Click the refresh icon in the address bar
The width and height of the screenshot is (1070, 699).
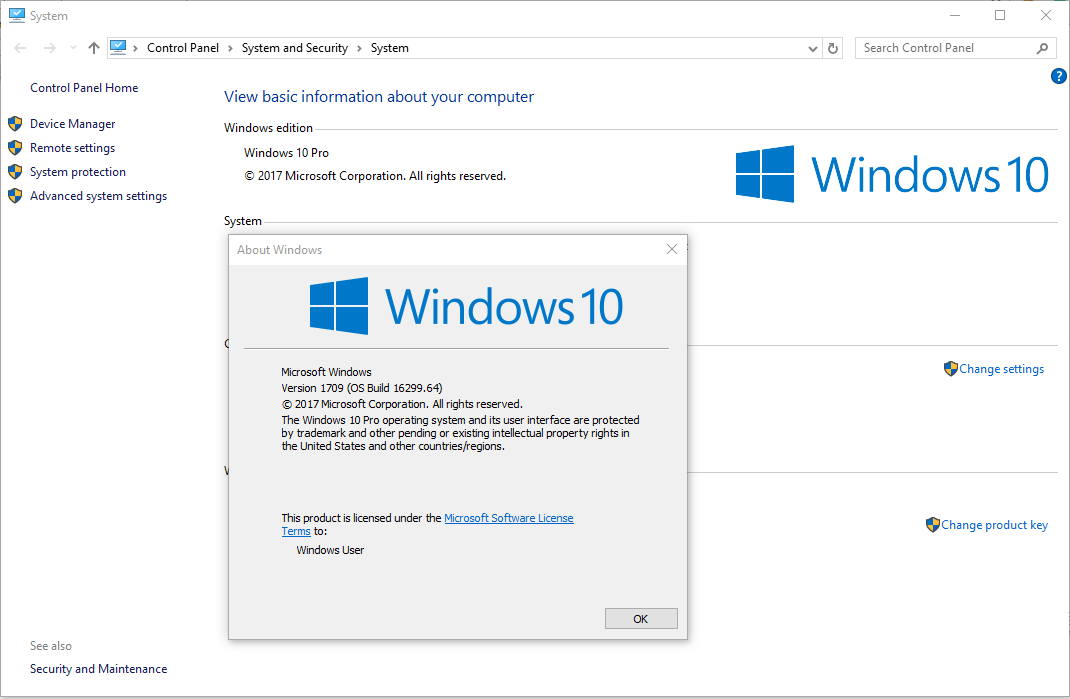click(833, 47)
